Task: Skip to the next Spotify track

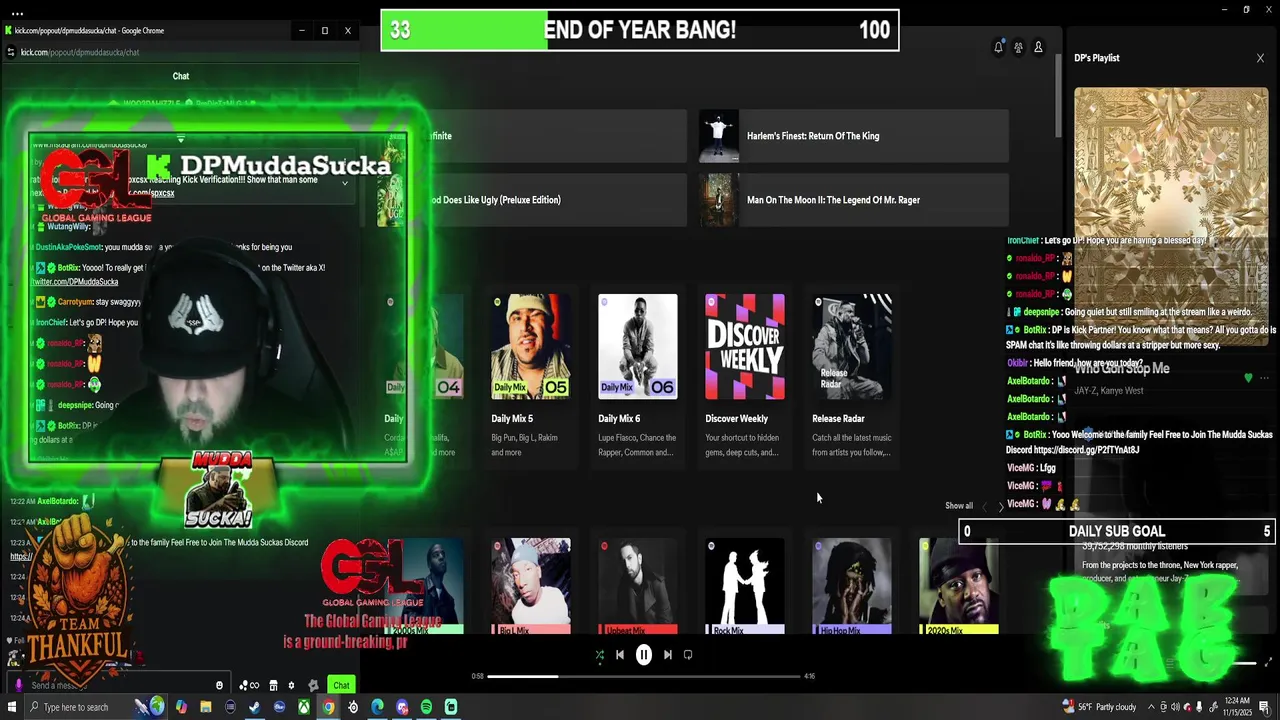Action: (x=668, y=655)
